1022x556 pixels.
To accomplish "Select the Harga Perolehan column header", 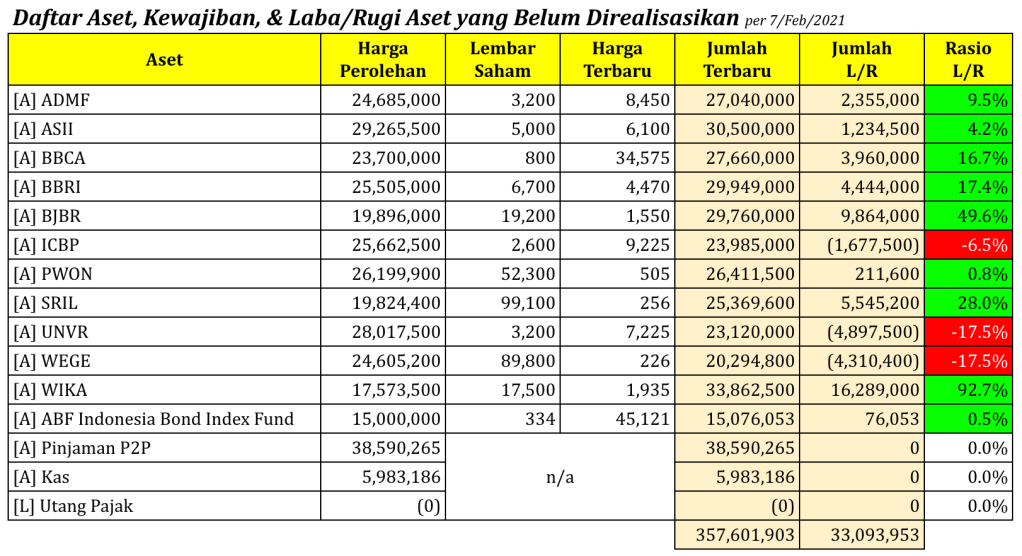I will click(383, 60).
